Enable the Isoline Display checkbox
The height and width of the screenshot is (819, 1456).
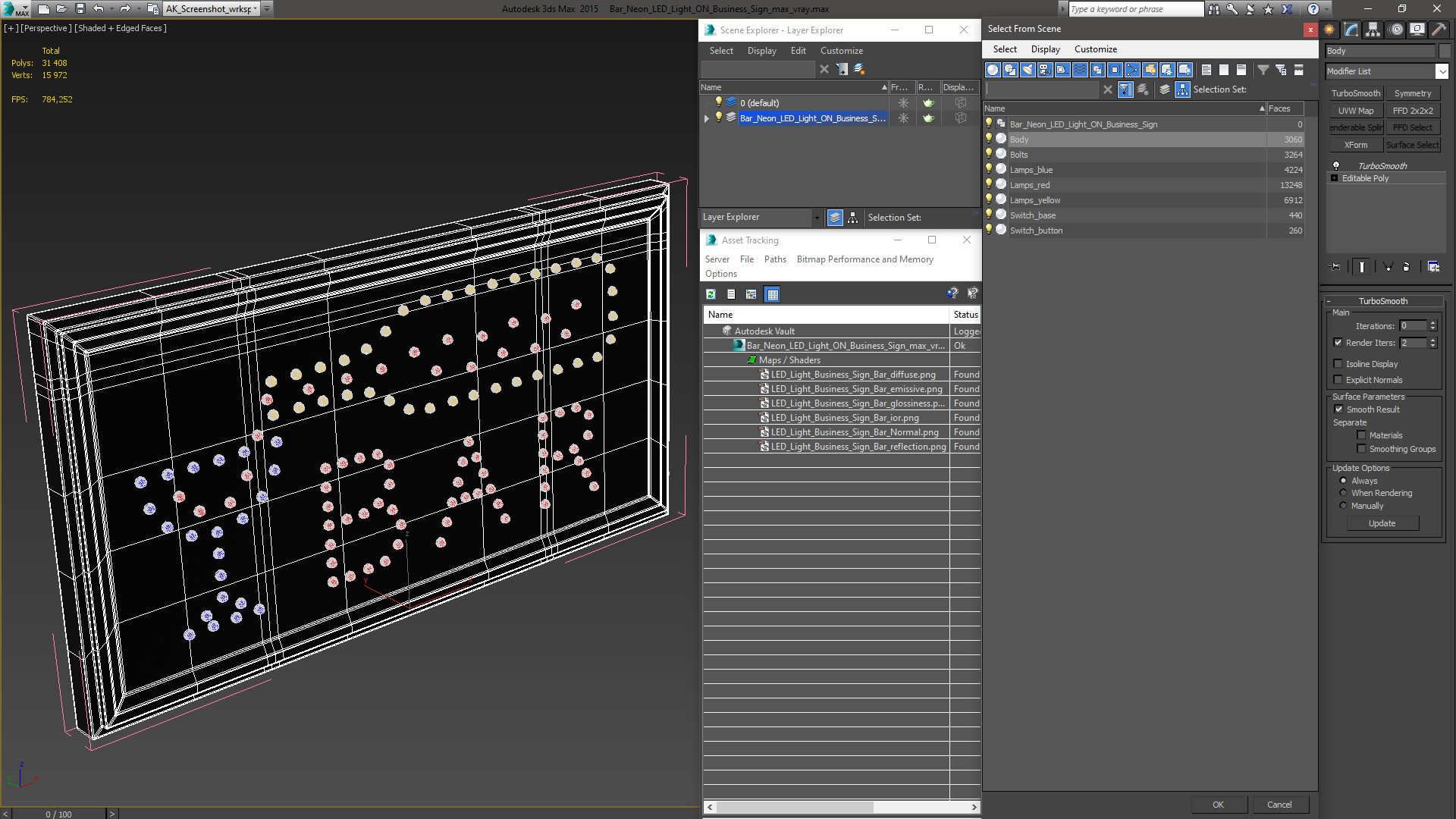point(1338,364)
